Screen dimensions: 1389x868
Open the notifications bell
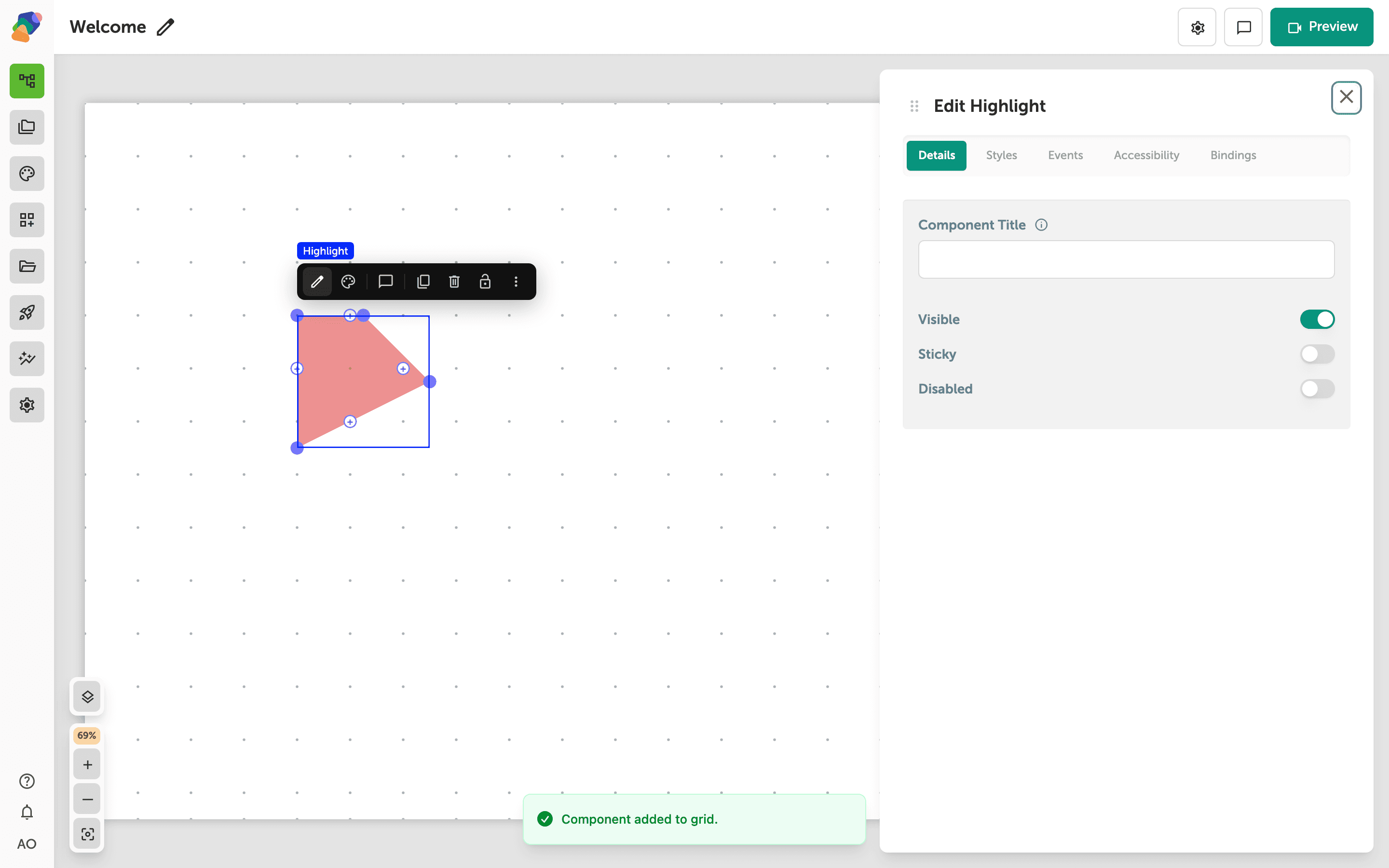pyautogui.click(x=27, y=813)
